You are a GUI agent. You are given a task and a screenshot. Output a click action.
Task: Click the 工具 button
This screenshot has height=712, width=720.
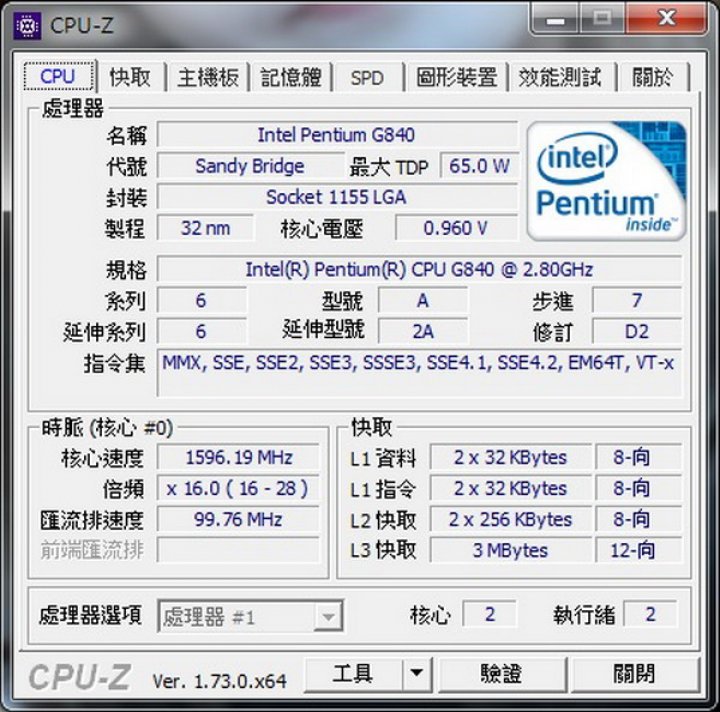click(354, 673)
